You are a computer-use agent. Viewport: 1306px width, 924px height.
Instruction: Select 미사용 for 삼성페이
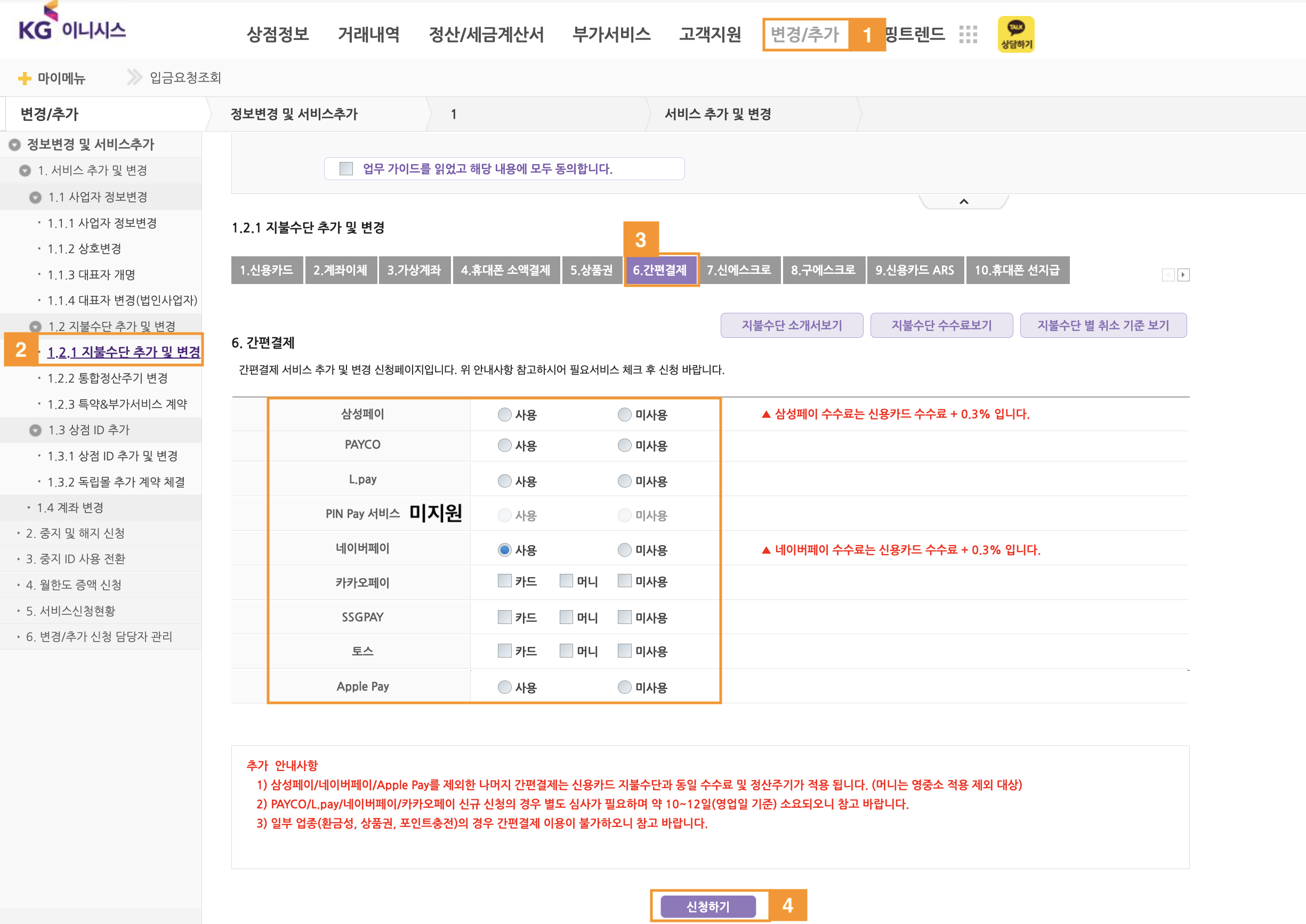[624, 415]
